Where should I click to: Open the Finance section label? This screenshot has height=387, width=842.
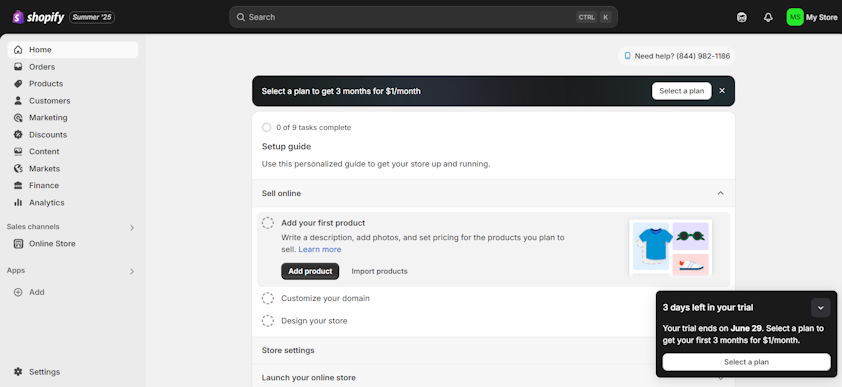(44, 186)
